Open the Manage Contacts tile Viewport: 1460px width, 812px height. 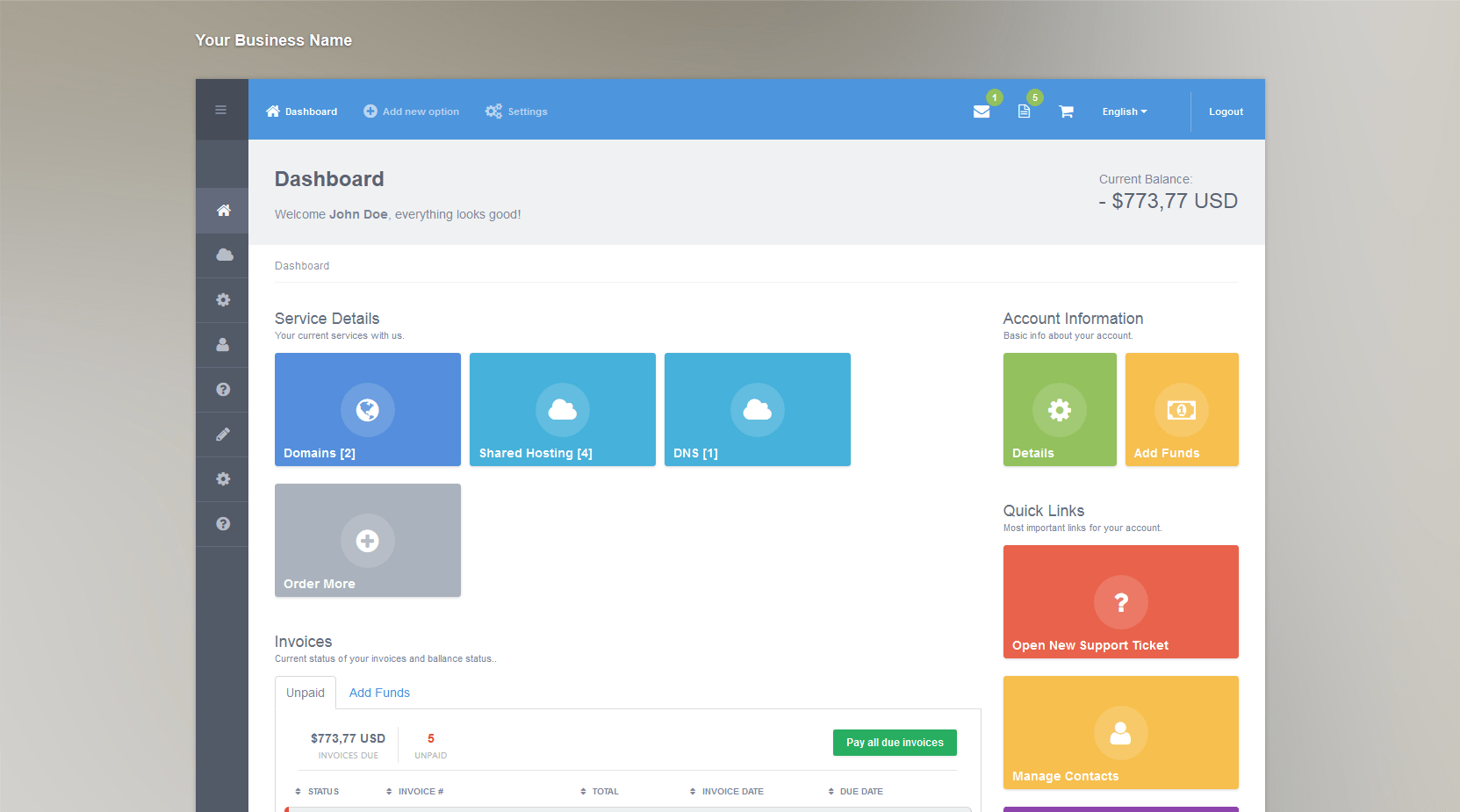pos(1121,732)
